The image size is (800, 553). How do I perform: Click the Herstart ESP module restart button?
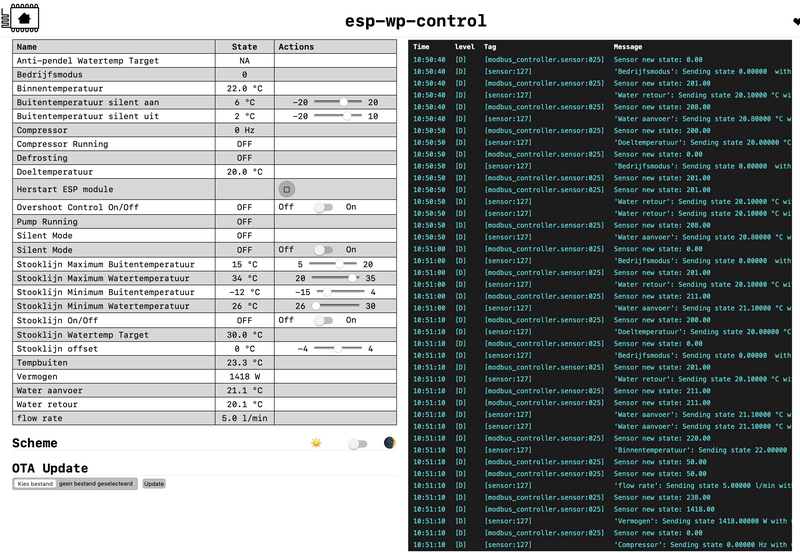(287, 189)
